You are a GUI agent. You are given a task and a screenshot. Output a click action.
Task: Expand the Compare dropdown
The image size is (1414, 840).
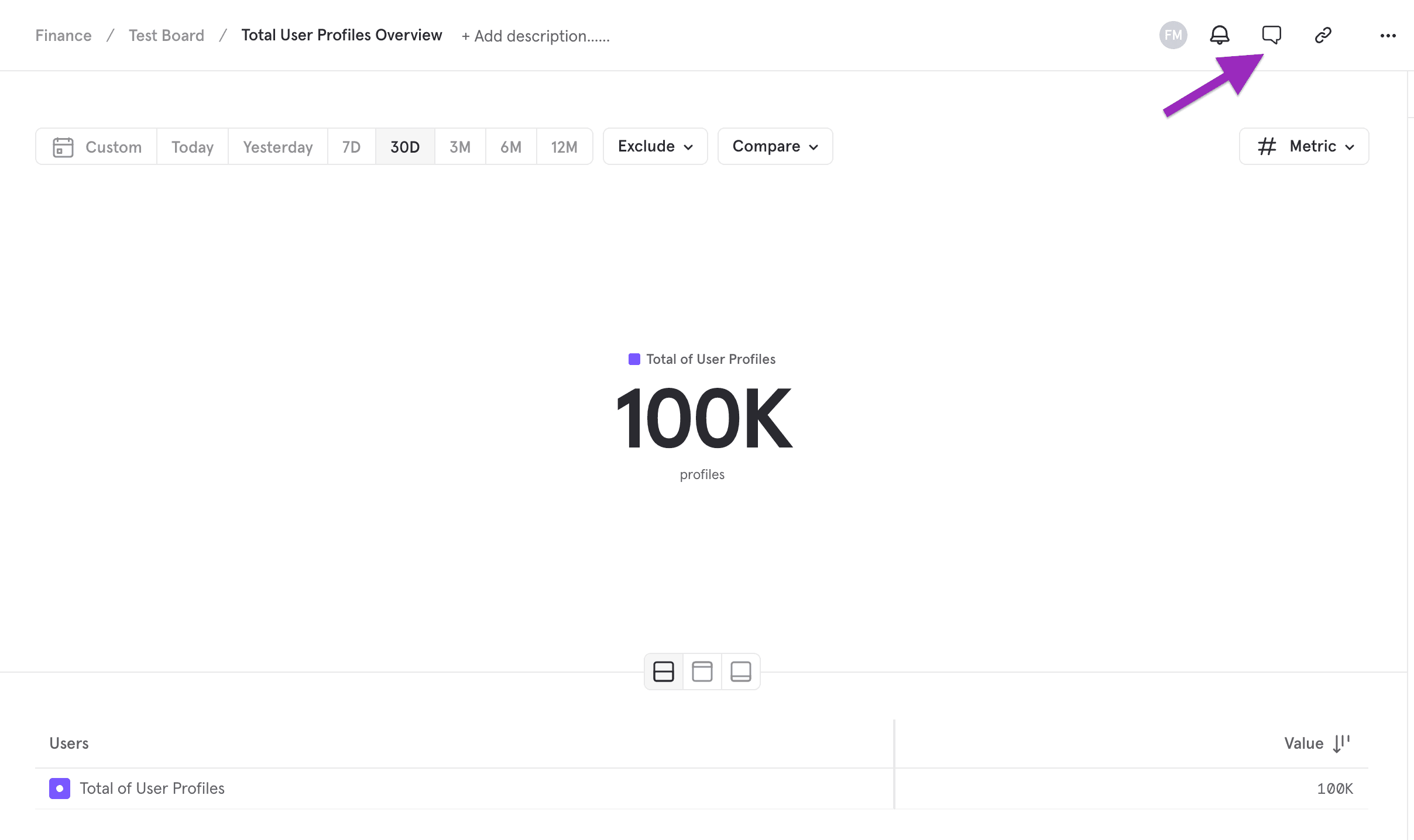pyautogui.click(x=775, y=146)
